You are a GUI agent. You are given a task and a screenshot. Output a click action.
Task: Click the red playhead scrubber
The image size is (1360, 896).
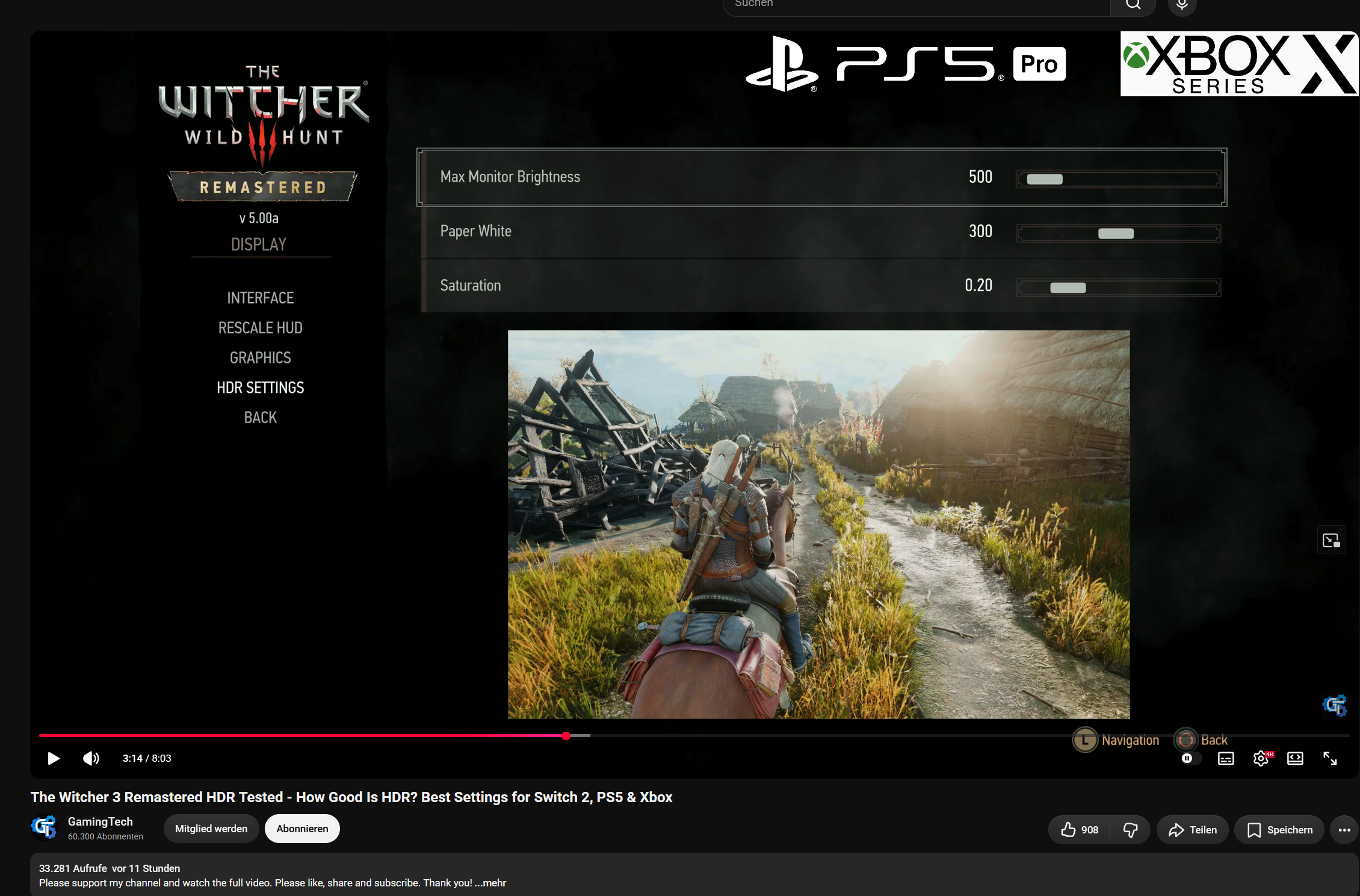click(x=566, y=735)
